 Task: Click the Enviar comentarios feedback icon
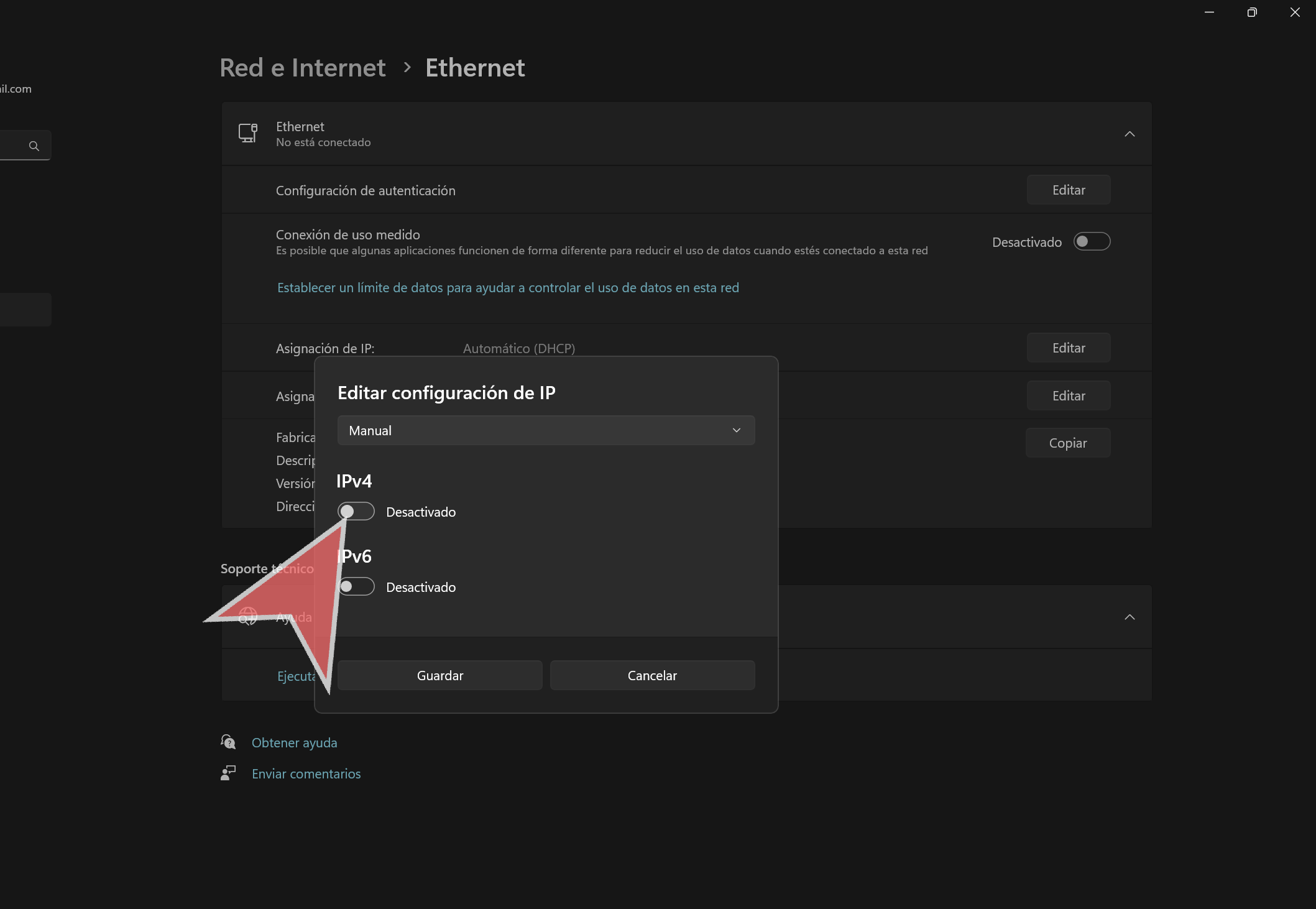point(228,773)
